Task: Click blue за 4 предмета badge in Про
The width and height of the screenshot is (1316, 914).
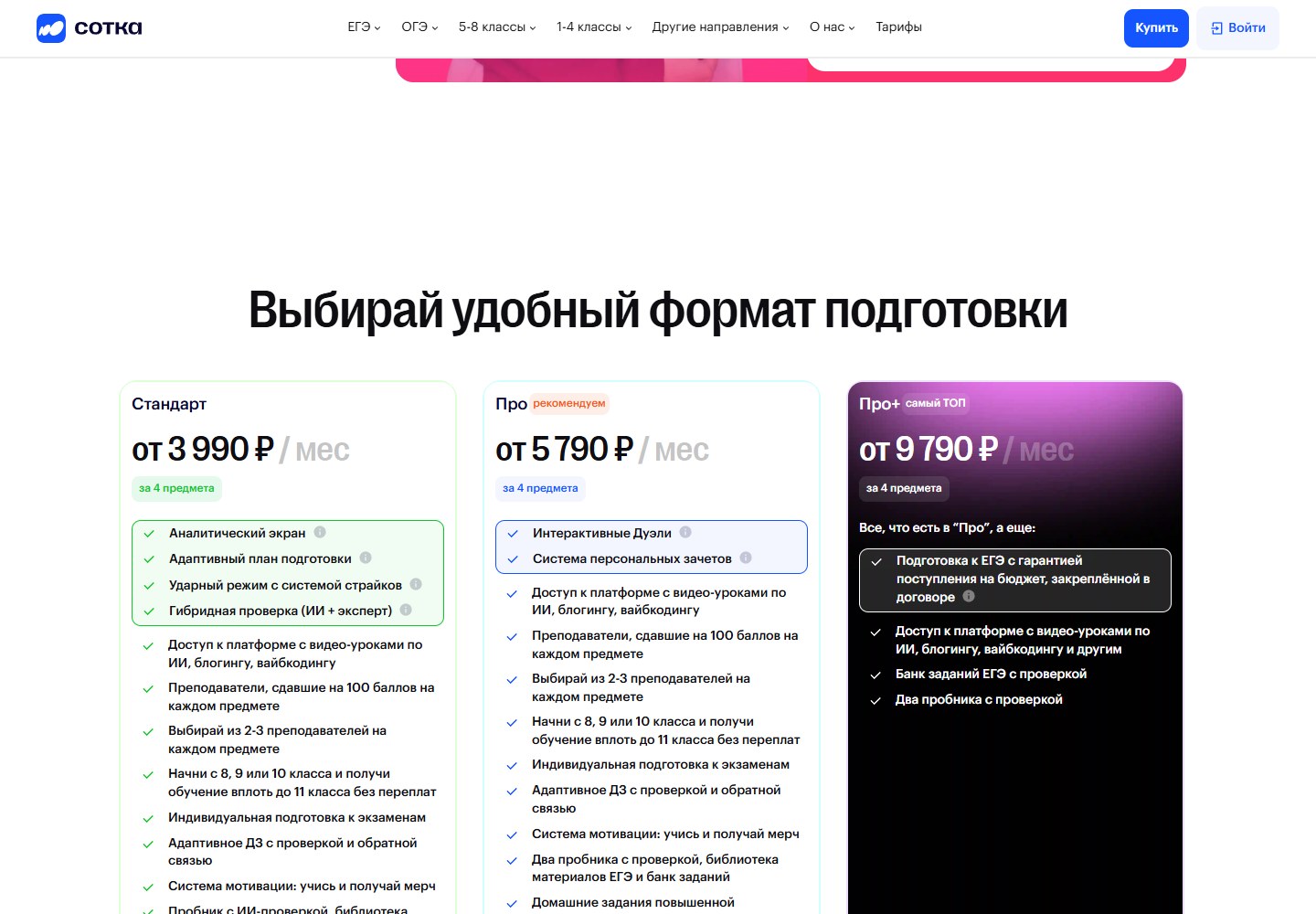Action: [540, 488]
